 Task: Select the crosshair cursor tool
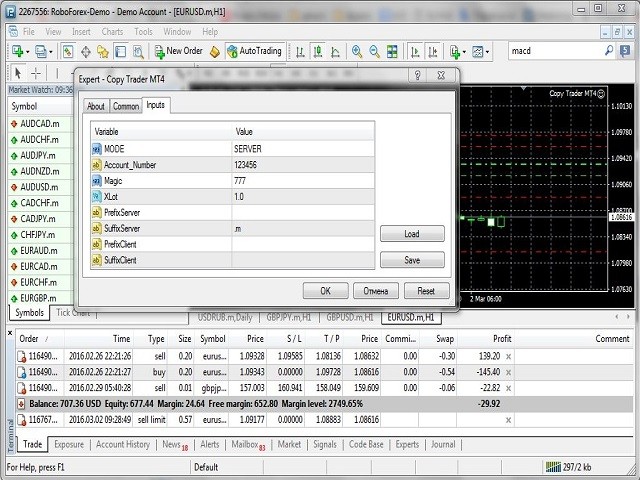36,73
